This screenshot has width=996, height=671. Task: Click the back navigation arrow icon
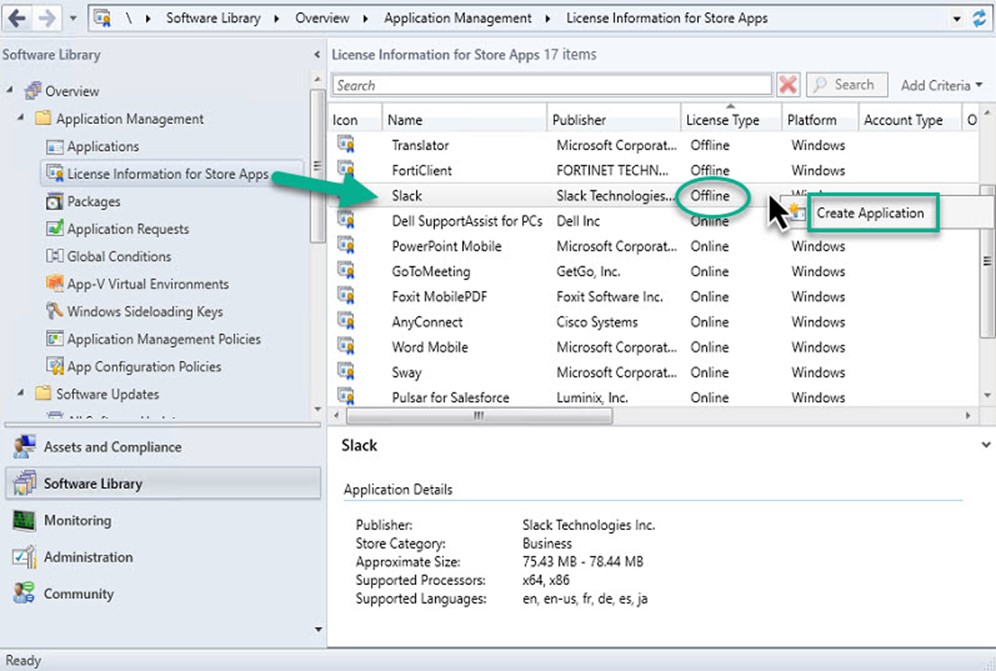pyautogui.click(x=17, y=17)
